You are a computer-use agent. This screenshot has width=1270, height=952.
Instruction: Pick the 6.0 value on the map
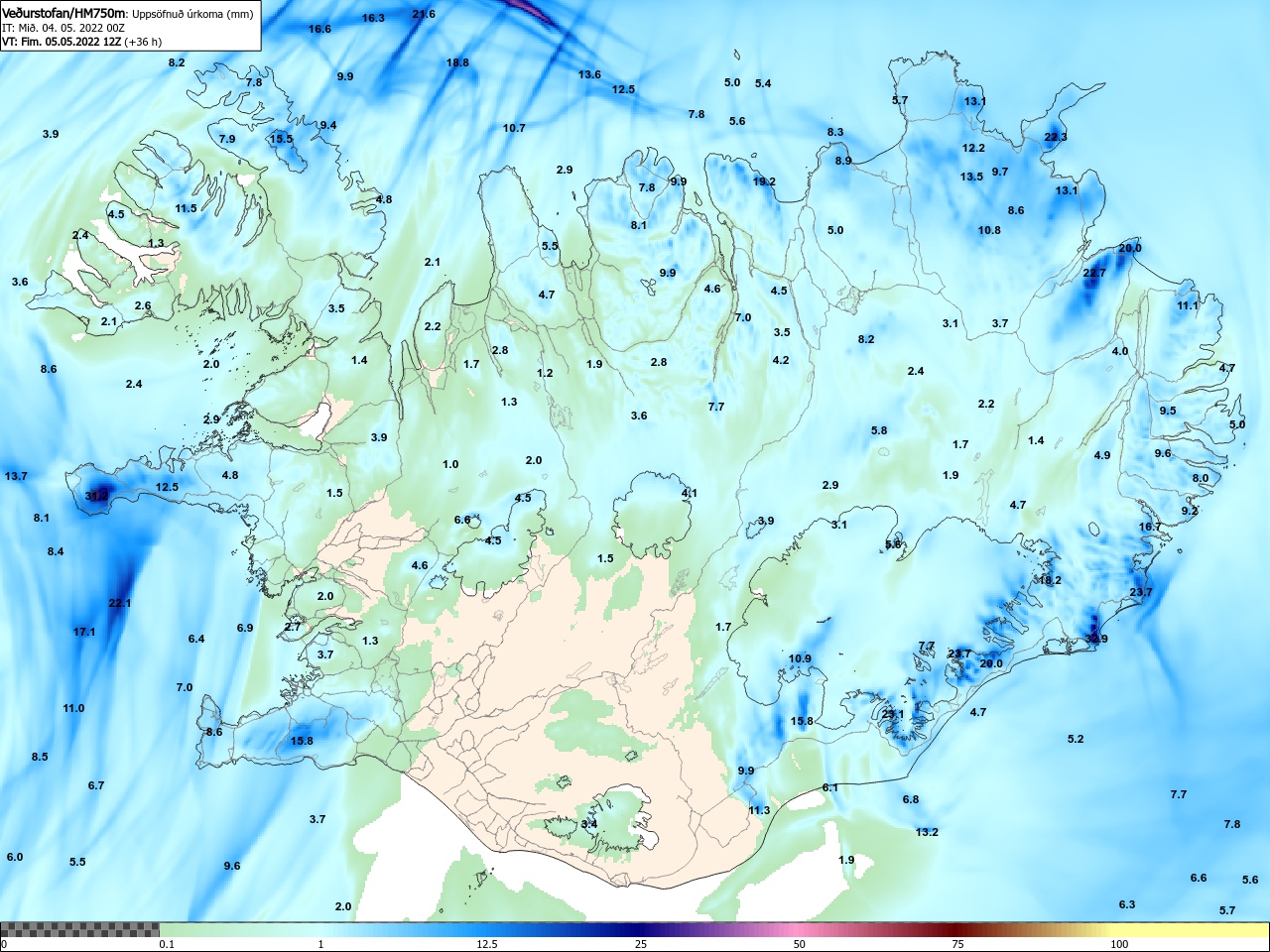15,857
